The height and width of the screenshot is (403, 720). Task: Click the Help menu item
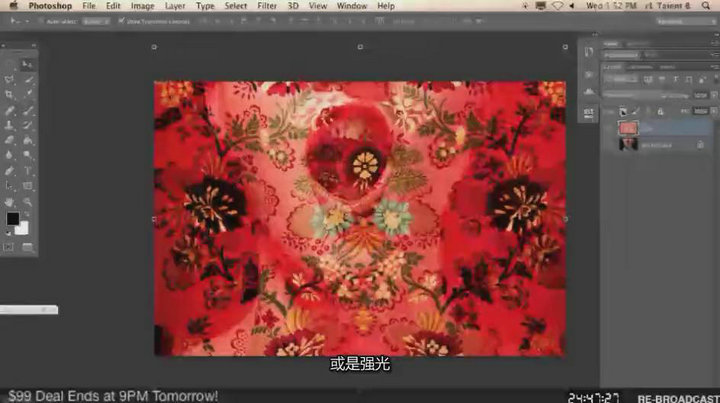(x=386, y=6)
